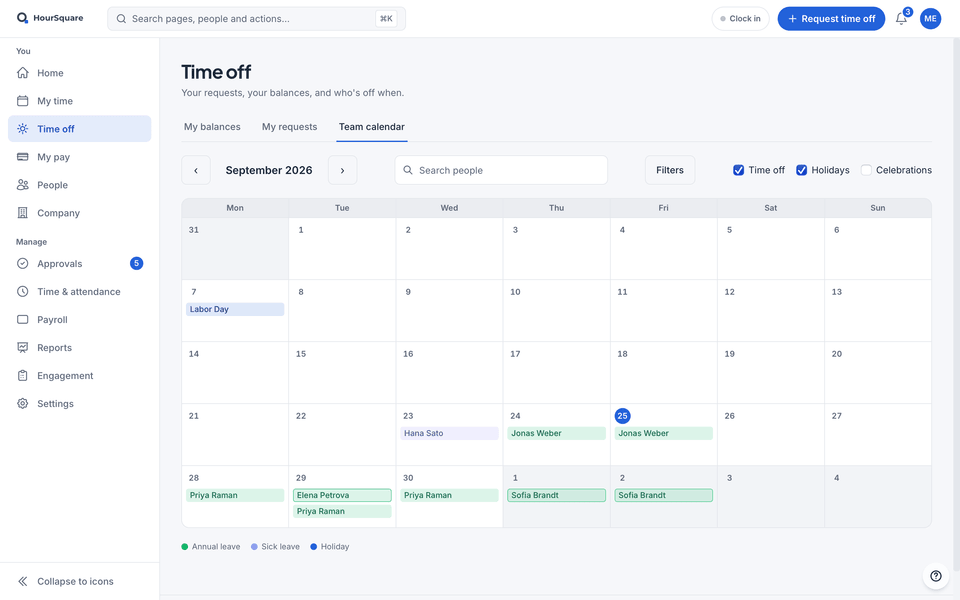Screen dimensions: 960x600
Task: Click the Reports chart icon
Action: [23, 348]
